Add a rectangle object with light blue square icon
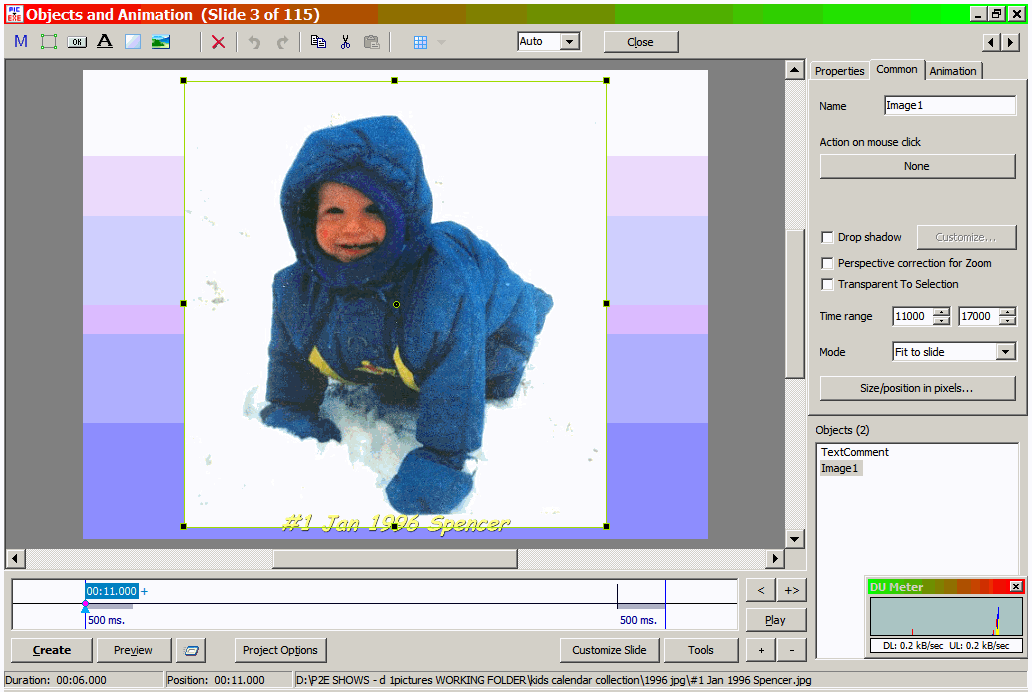This screenshot has width=1032, height=692. coord(133,41)
